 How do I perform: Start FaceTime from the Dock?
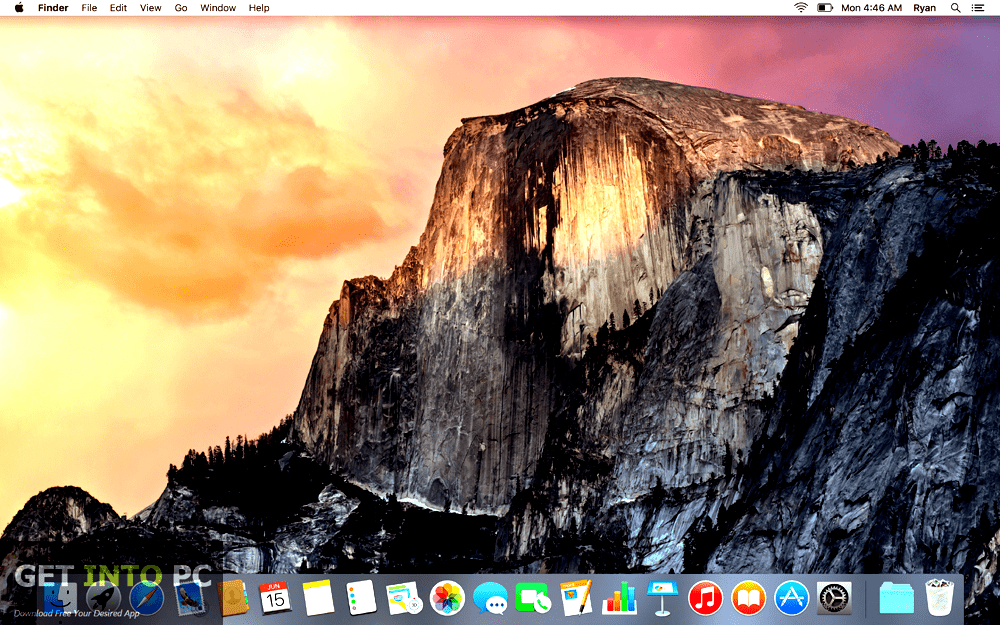click(x=533, y=598)
